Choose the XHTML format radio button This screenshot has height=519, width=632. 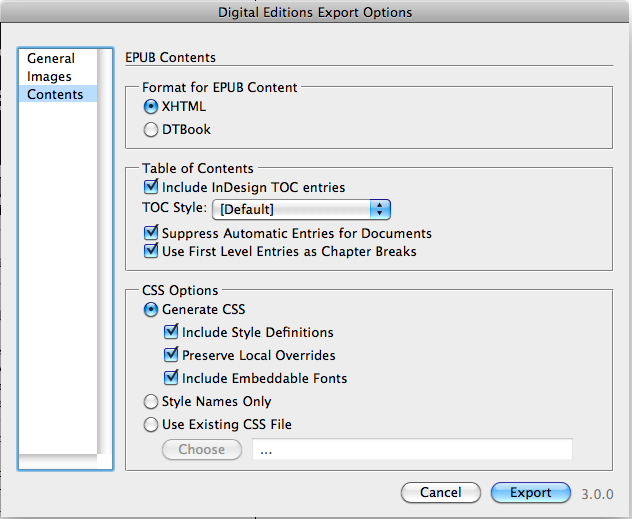pyautogui.click(x=151, y=107)
